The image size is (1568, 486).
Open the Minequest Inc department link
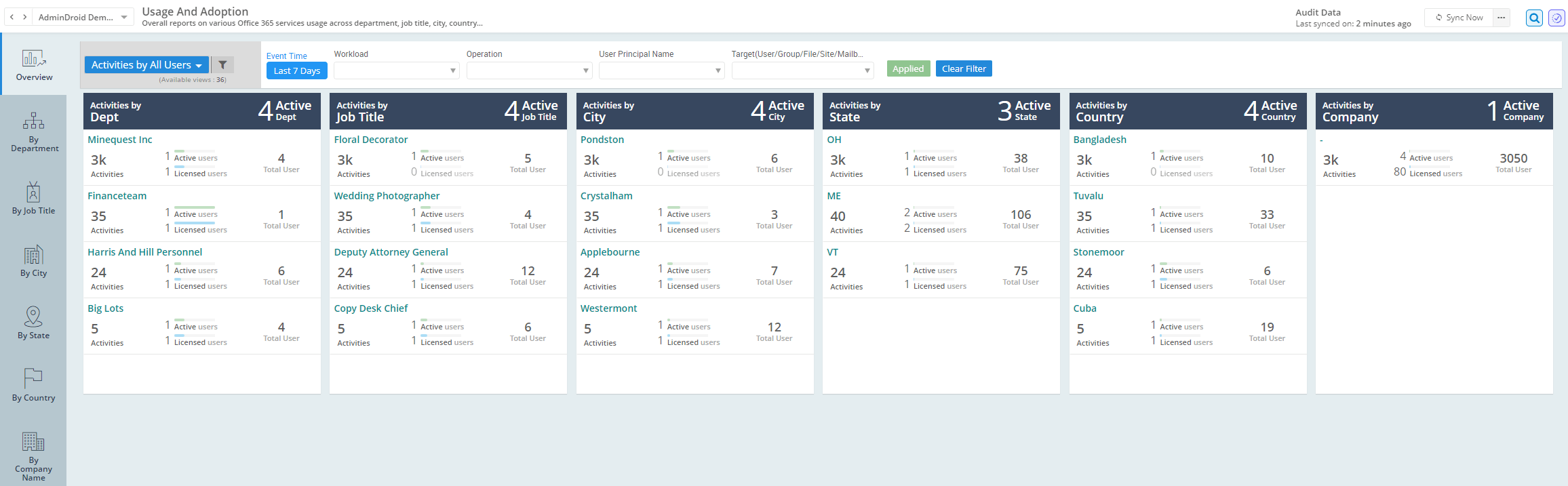pyautogui.click(x=120, y=140)
